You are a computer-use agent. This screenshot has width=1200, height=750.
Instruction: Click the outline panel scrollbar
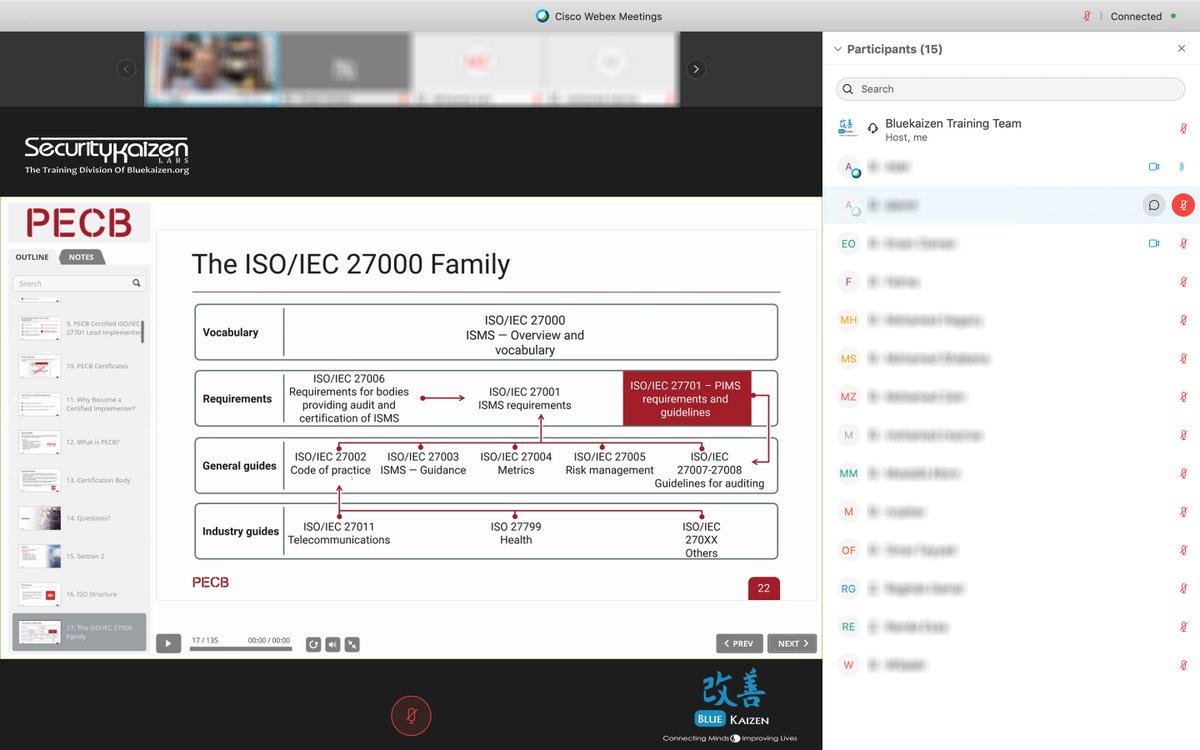coord(142,330)
